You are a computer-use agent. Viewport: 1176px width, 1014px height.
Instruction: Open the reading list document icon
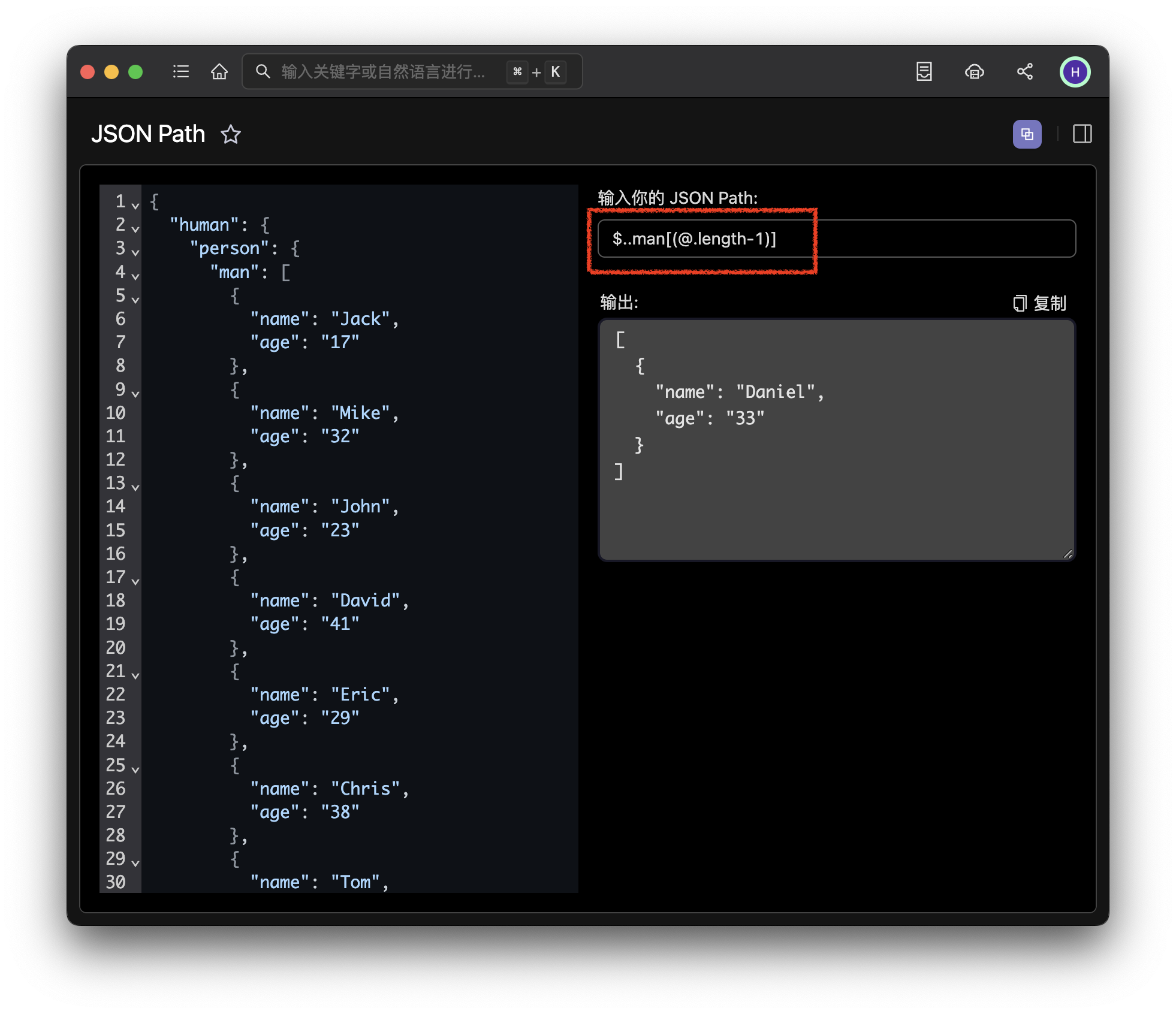pyautogui.click(x=924, y=71)
